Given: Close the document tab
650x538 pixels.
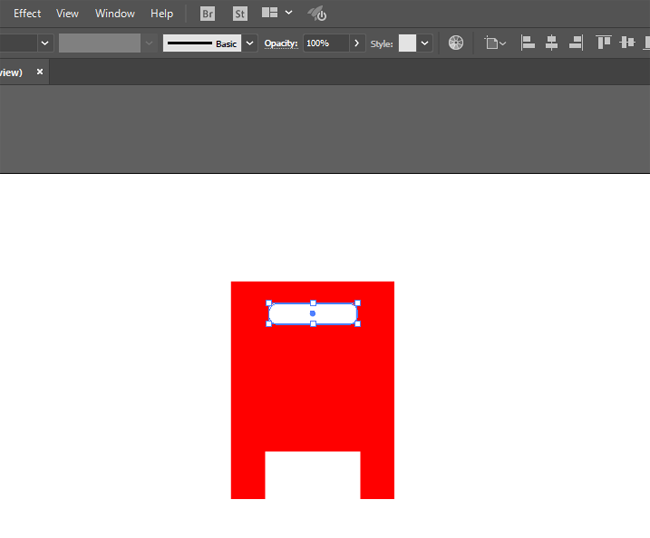Looking at the screenshot, I should (40, 72).
